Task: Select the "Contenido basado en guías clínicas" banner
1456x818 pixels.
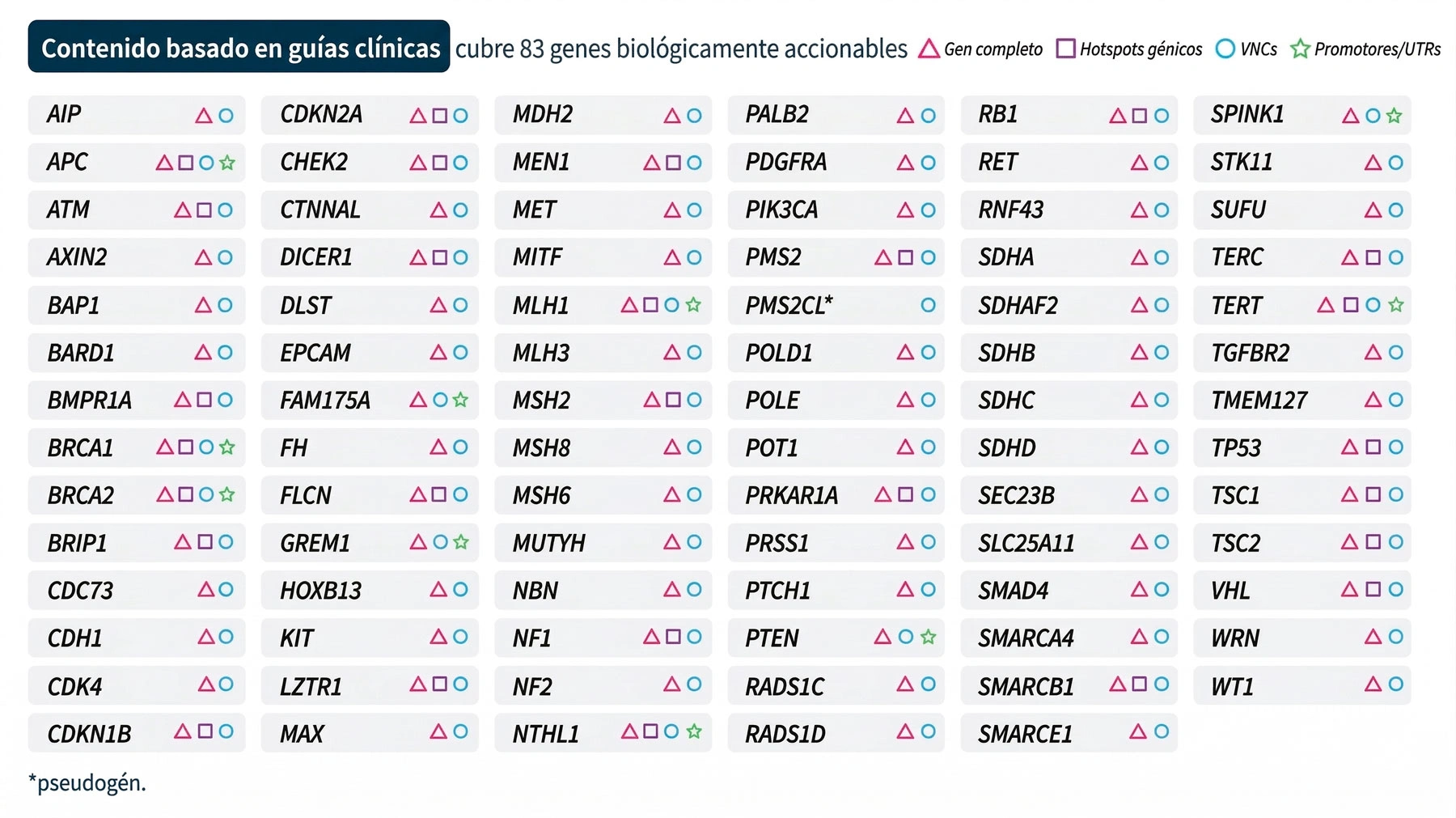Action: [x=239, y=47]
